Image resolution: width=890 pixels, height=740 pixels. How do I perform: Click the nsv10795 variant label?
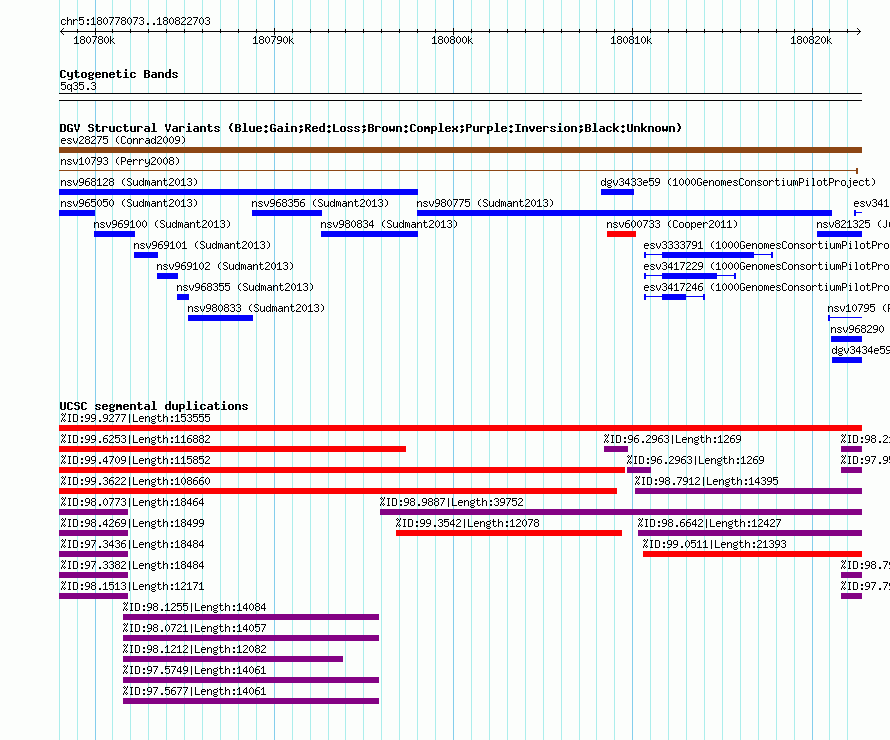(858, 308)
